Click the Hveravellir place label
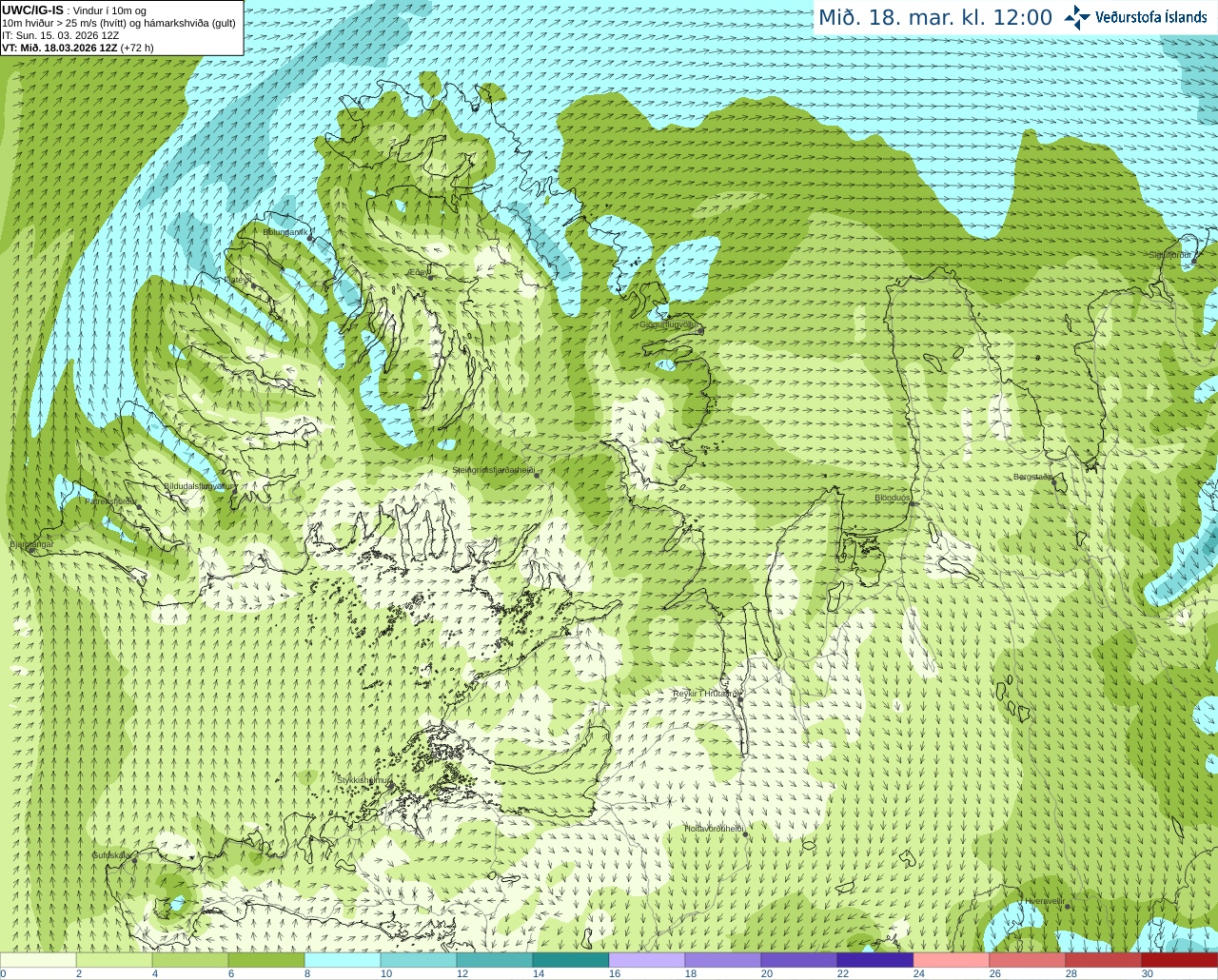This screenshot has height=980, width=1218. (x=1044, y=901)
